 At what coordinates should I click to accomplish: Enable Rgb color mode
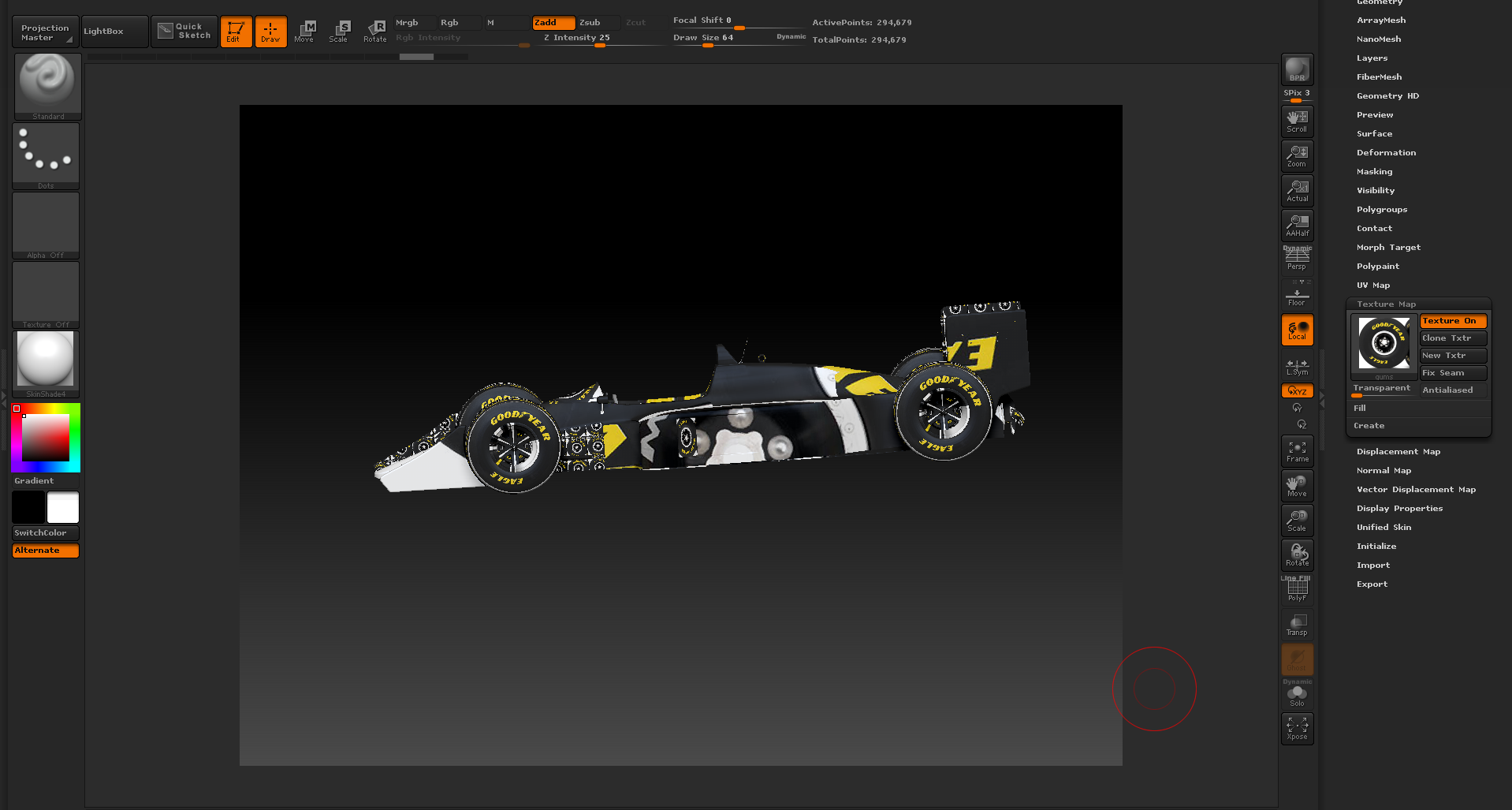tap(459, 22)
